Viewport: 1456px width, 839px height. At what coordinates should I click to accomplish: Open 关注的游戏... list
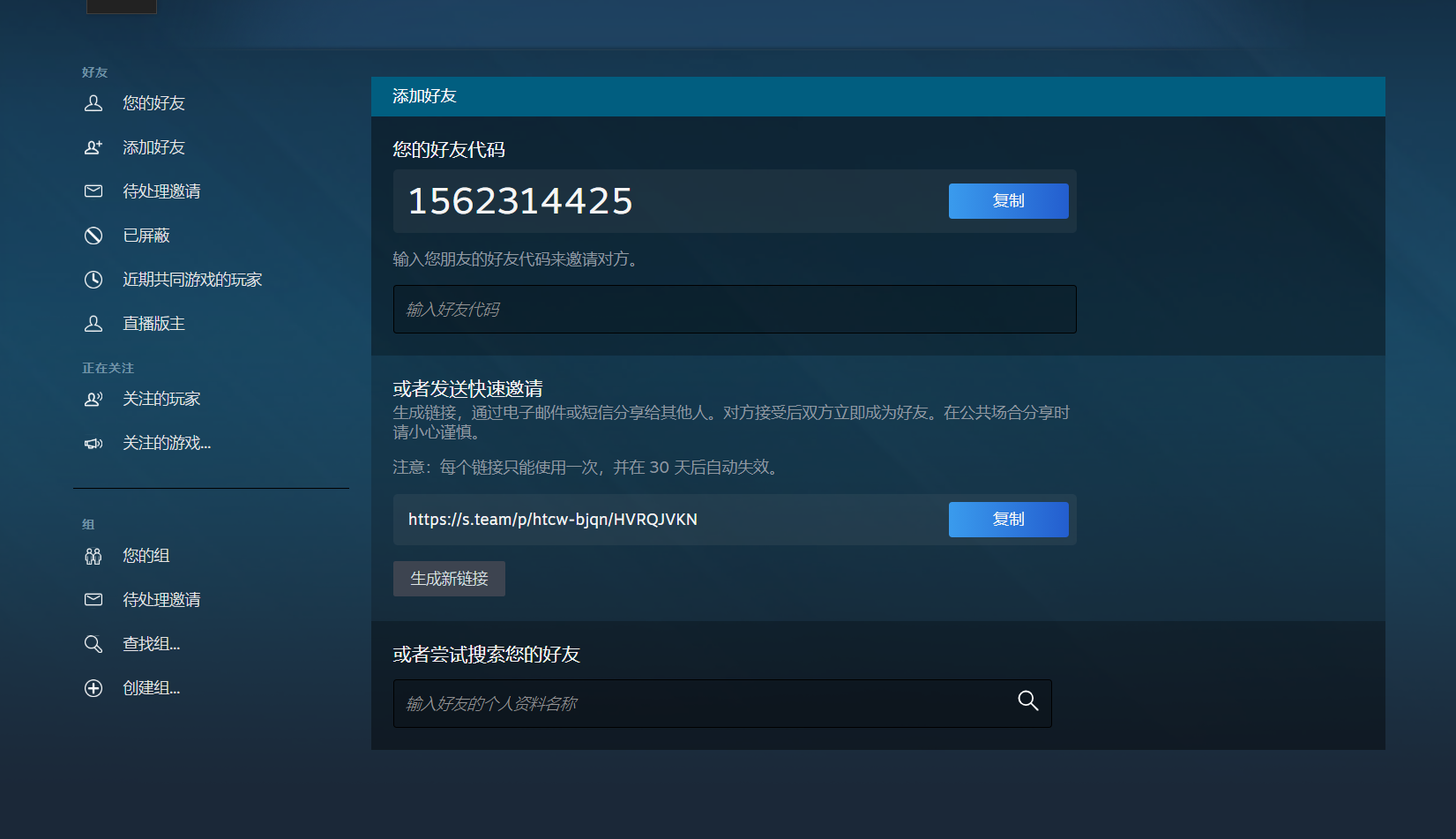[x=167, y=443]
